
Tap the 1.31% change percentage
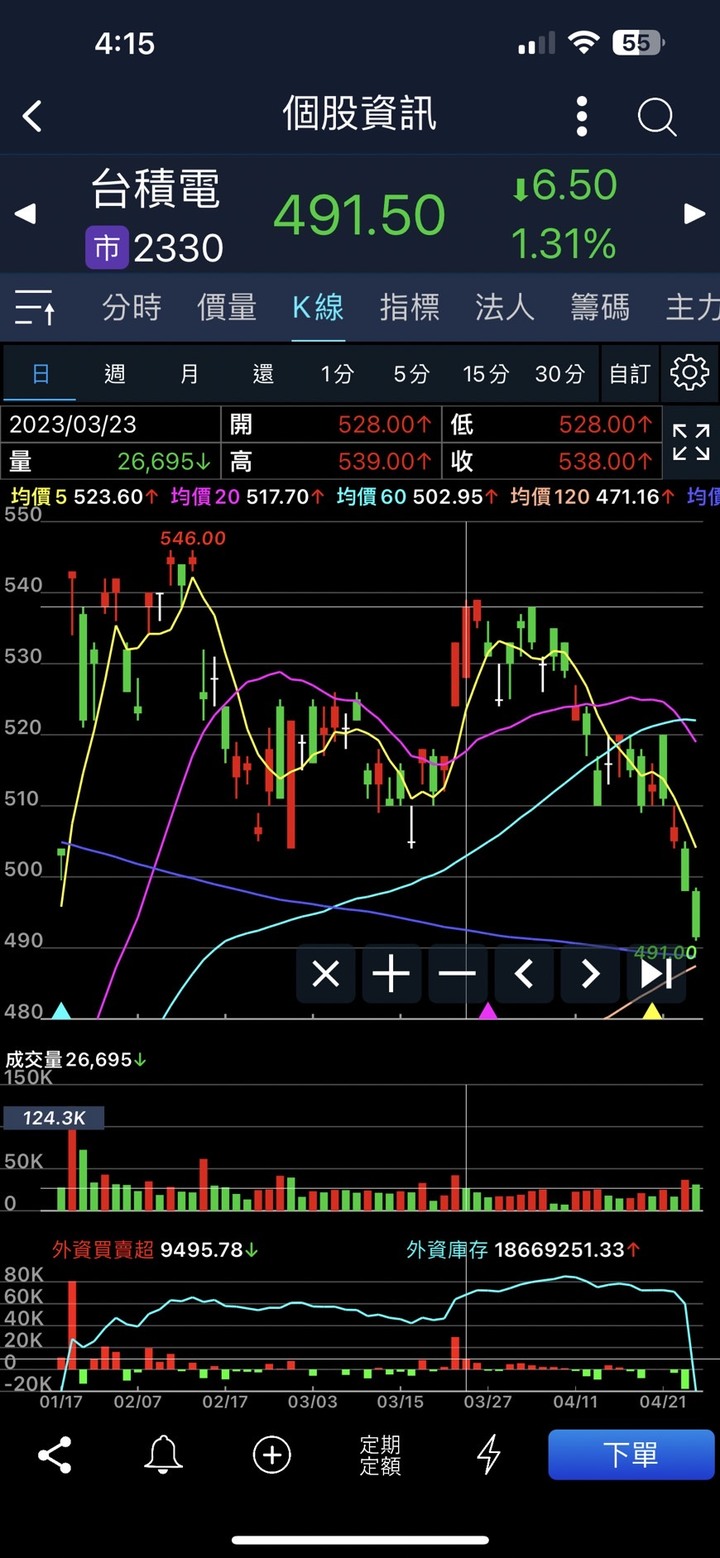[x=564, y=243]
